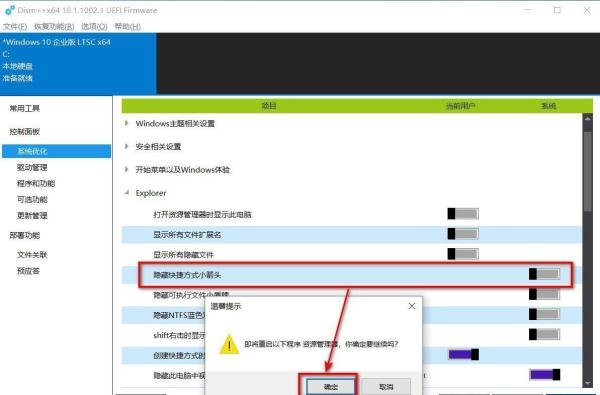Click 显示所有隐藏文件 row text
The image size is (600, 395).
coord(183,255)
